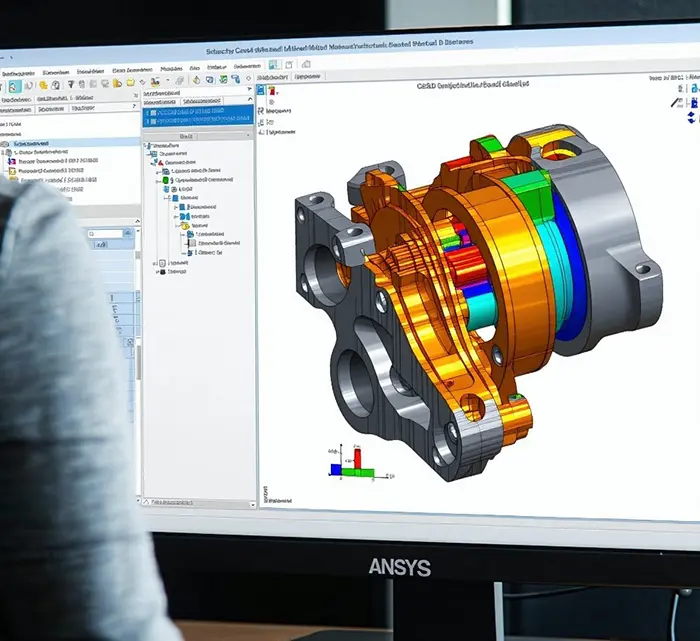Click the blue double-arrow icon at viewport right edge
The height and width of the screenshot is (641, 700).
tap(691, 118)
